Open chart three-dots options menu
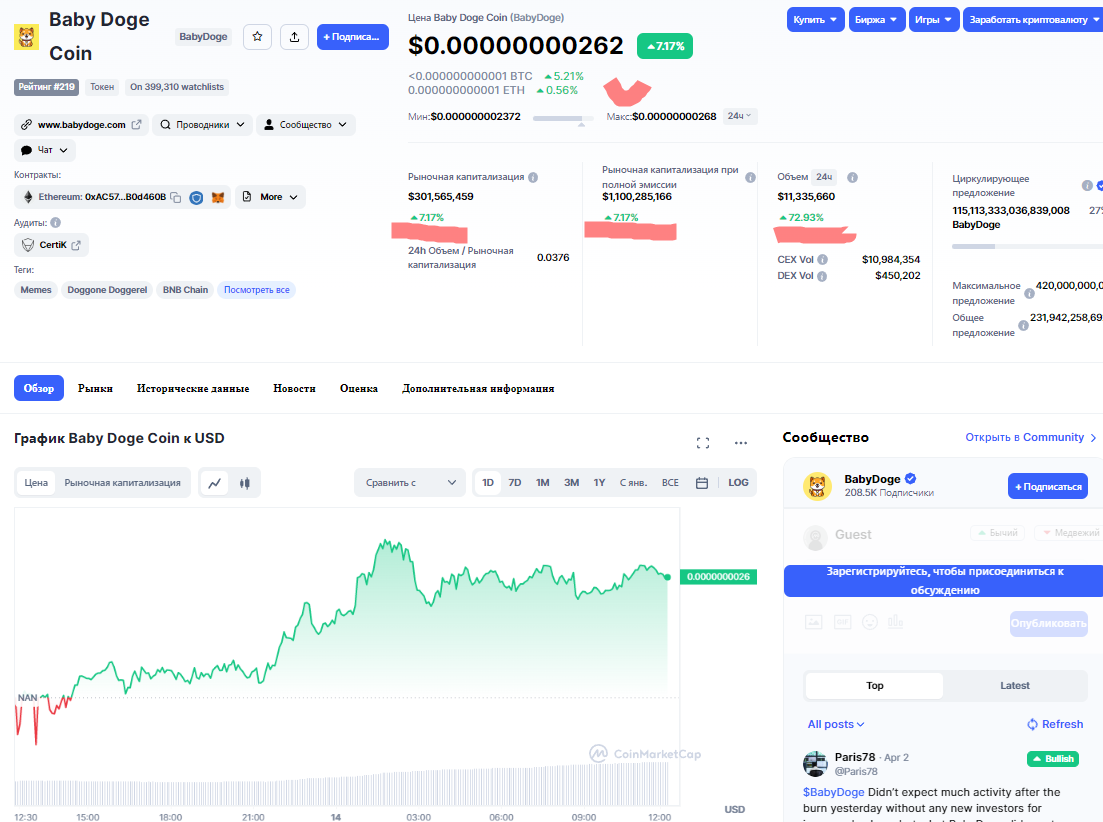Viewport: 1103px width, 822px height. coord(741,443)
